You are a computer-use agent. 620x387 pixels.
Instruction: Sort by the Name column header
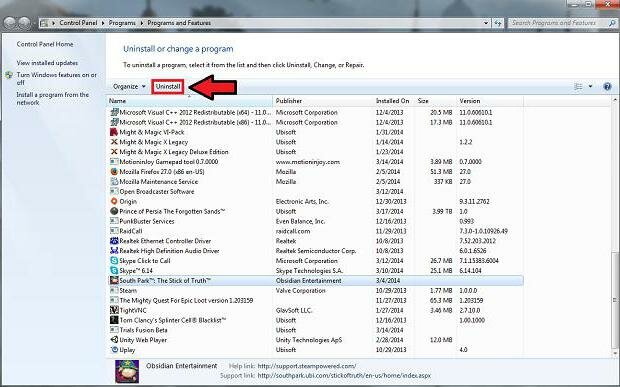(190, 101)
